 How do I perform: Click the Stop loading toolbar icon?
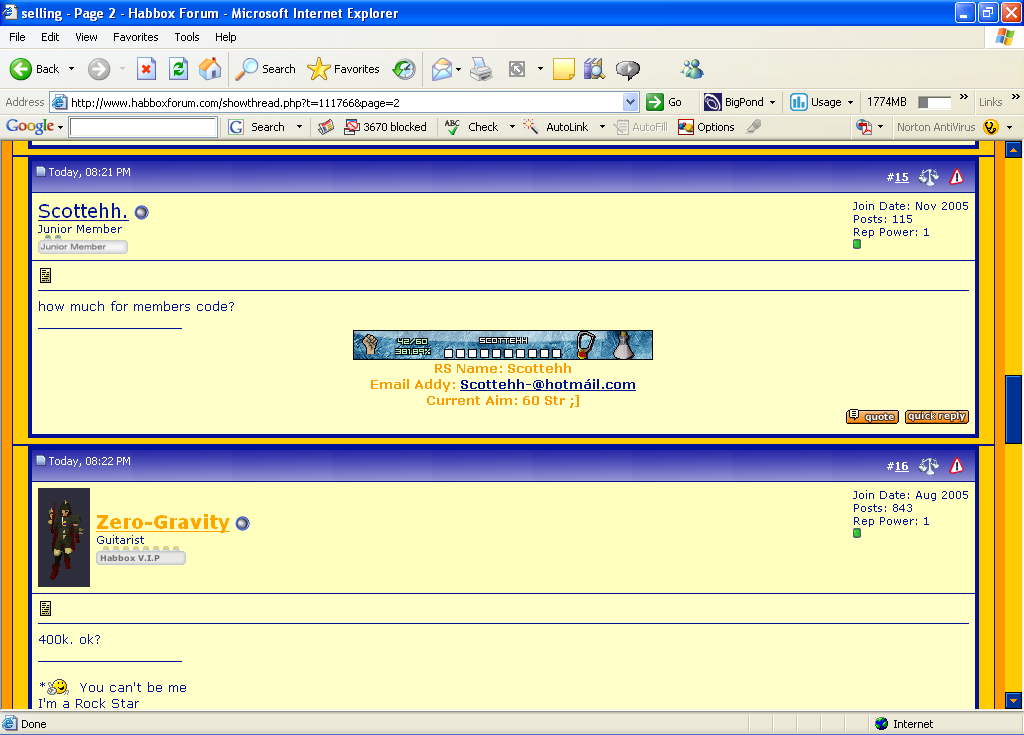(x=146, y=69)
